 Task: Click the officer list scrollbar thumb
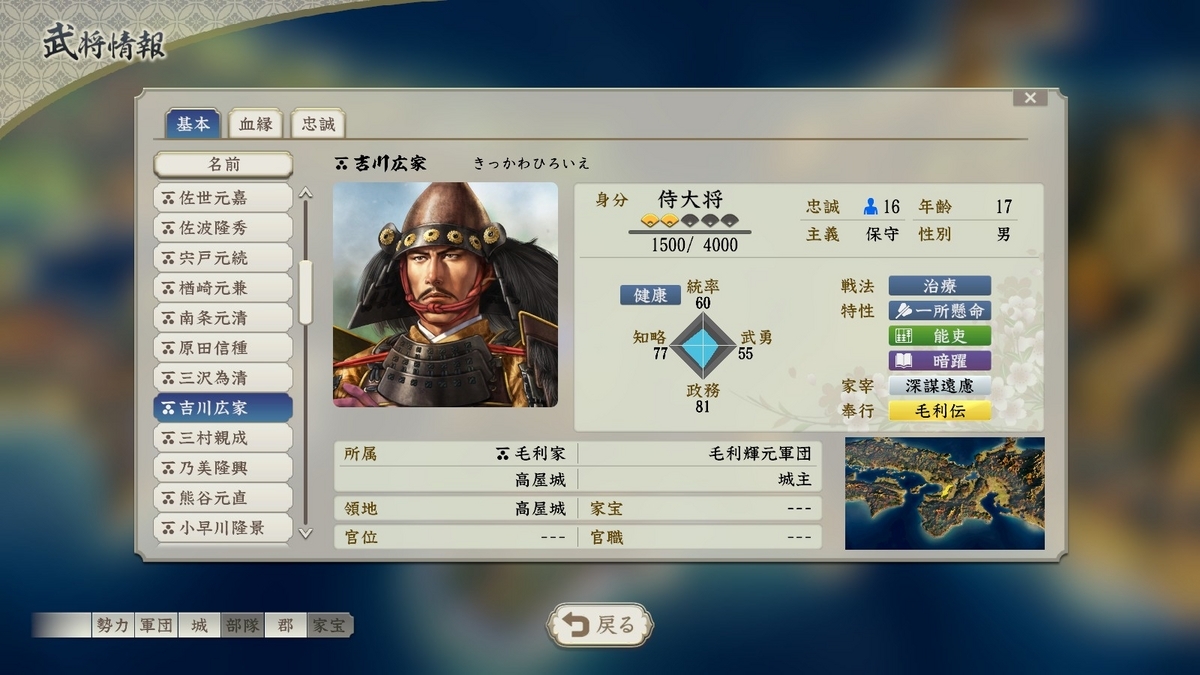[306, 292]
